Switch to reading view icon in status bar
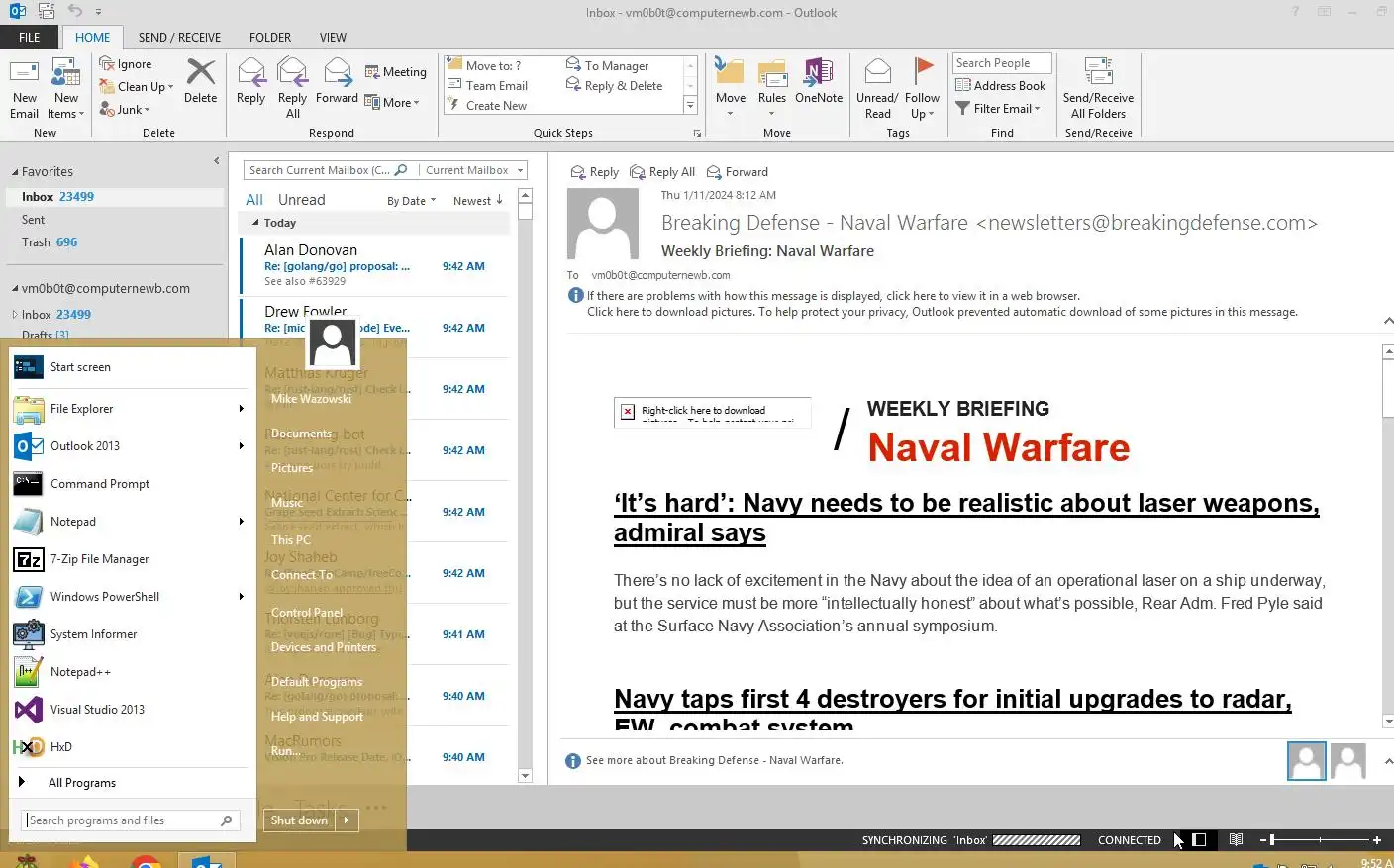The width and height of the screenshot is (1394, 868). click(1236, 839)
